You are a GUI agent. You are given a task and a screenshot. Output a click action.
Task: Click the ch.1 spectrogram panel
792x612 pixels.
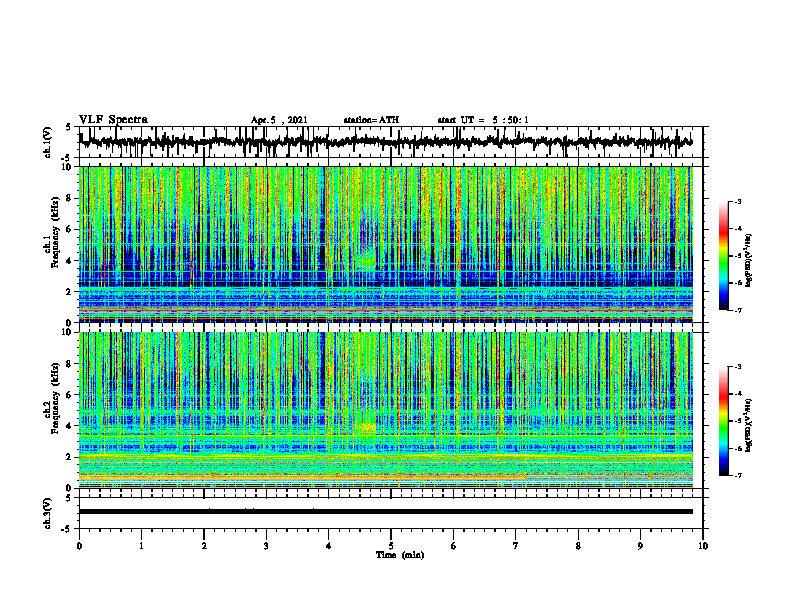(386, 244)
